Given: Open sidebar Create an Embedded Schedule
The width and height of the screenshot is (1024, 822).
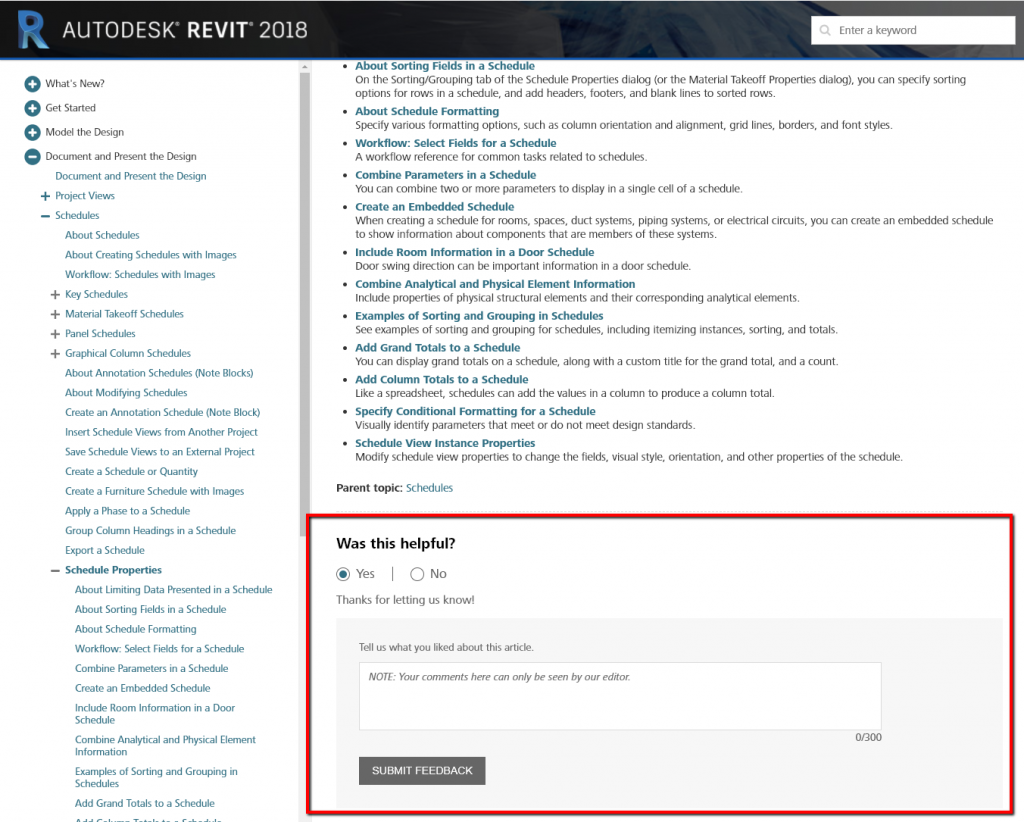Looking at the screenshot, I should tap(142, 688).
